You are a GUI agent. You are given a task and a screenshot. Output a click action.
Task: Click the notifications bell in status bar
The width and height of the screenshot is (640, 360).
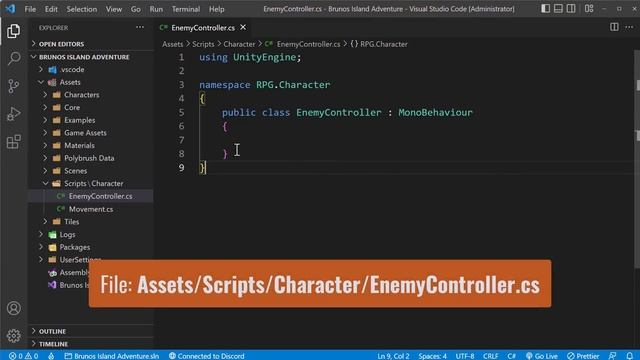click(x=629, y=356)
